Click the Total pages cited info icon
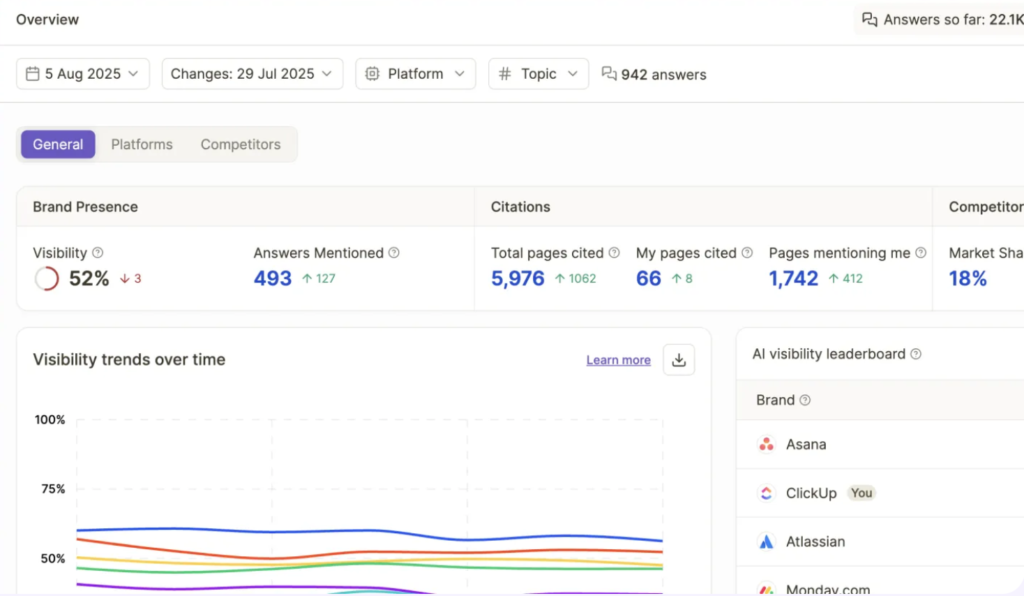 (614, 253)
